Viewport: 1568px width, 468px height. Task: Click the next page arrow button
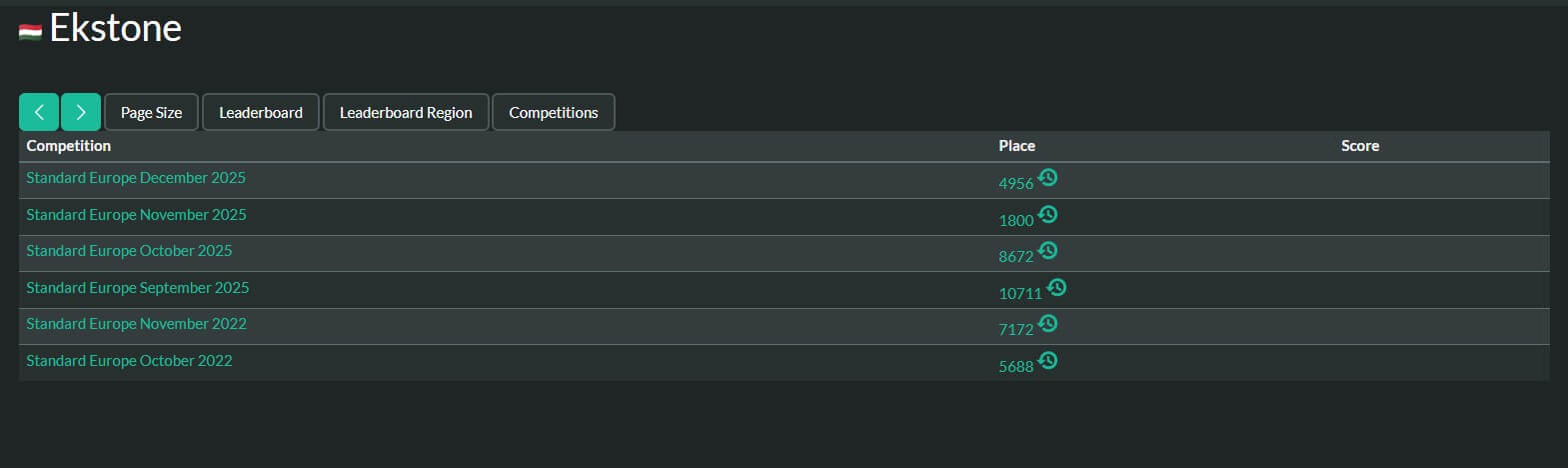click(x=81, y=112)
